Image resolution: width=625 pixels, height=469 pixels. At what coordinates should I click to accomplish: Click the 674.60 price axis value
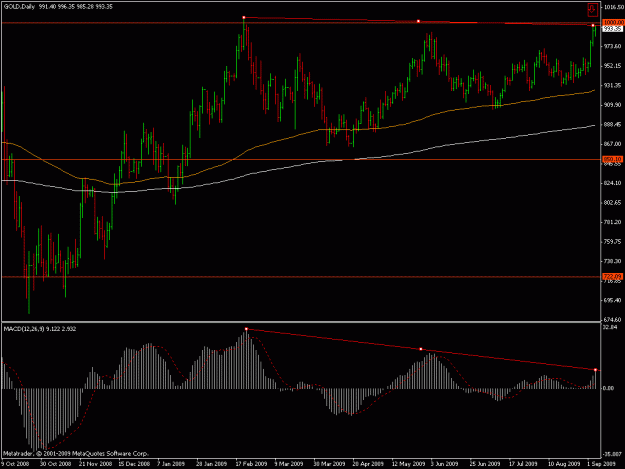click(x=612, y=320)
